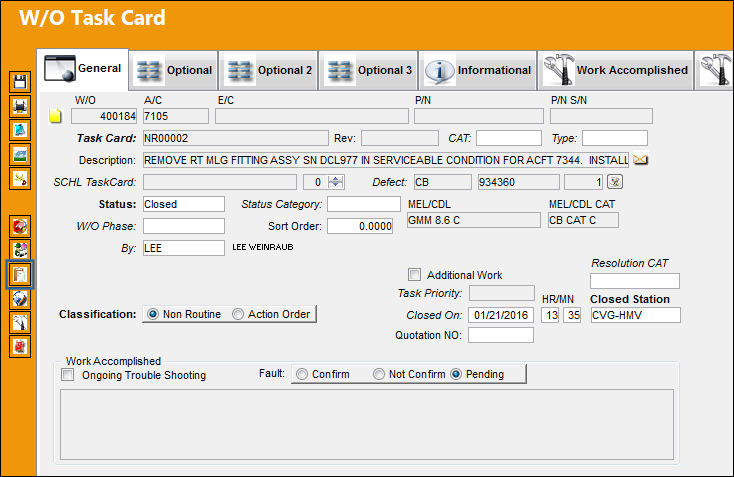Image resolution: width=734 pixels, height=477 pixels.
Task: Click the SCHL TaskCard number stepper arrows
Action: point(336,182)
